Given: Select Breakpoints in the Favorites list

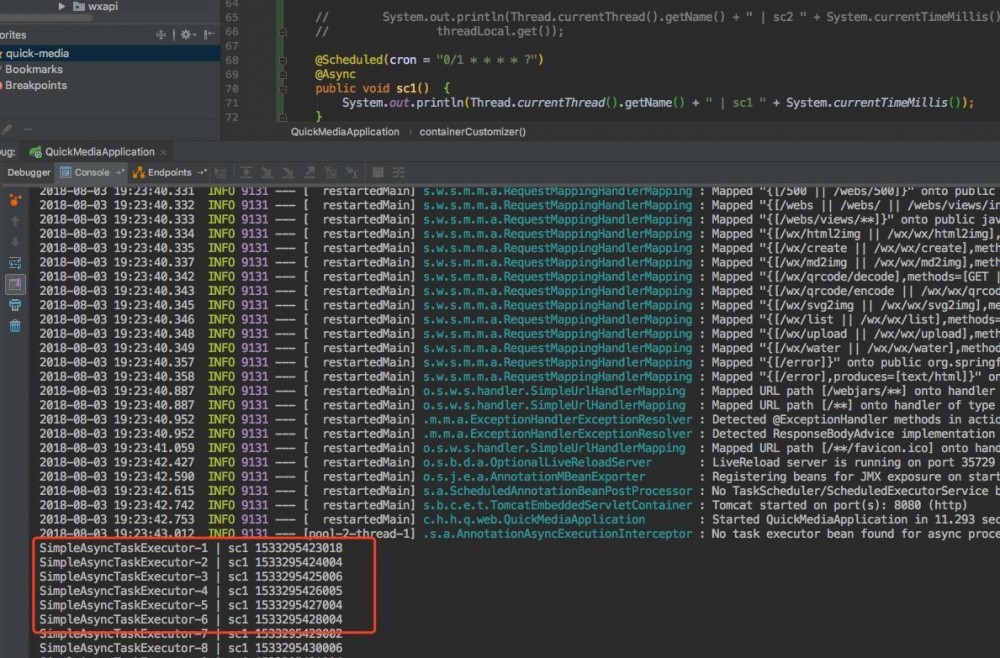Looking at the screenshot, I should 36,85.
